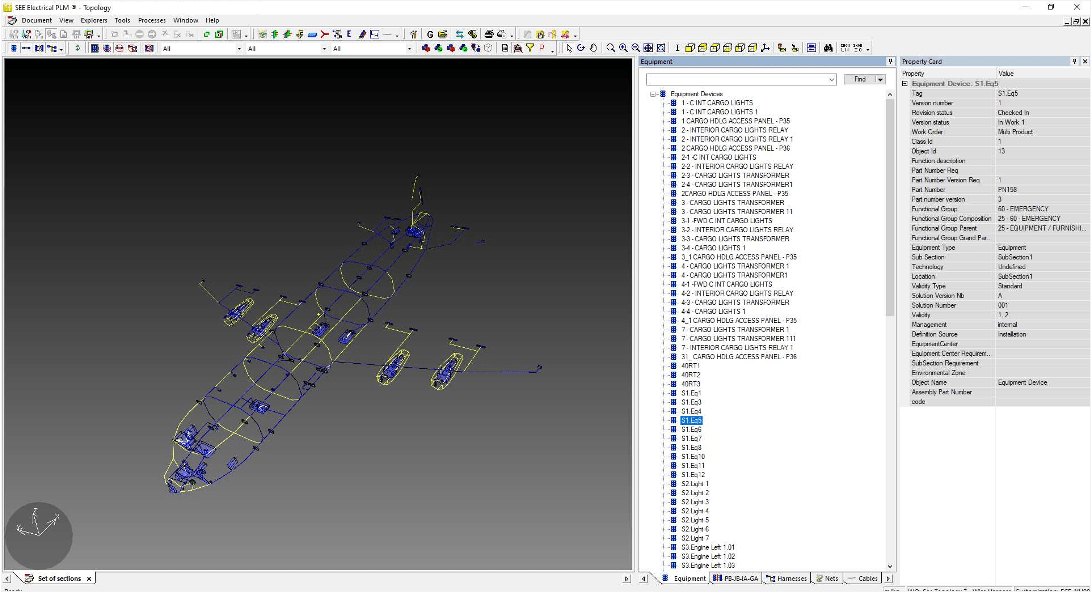Open the Processes menu

tap(150, 19)
